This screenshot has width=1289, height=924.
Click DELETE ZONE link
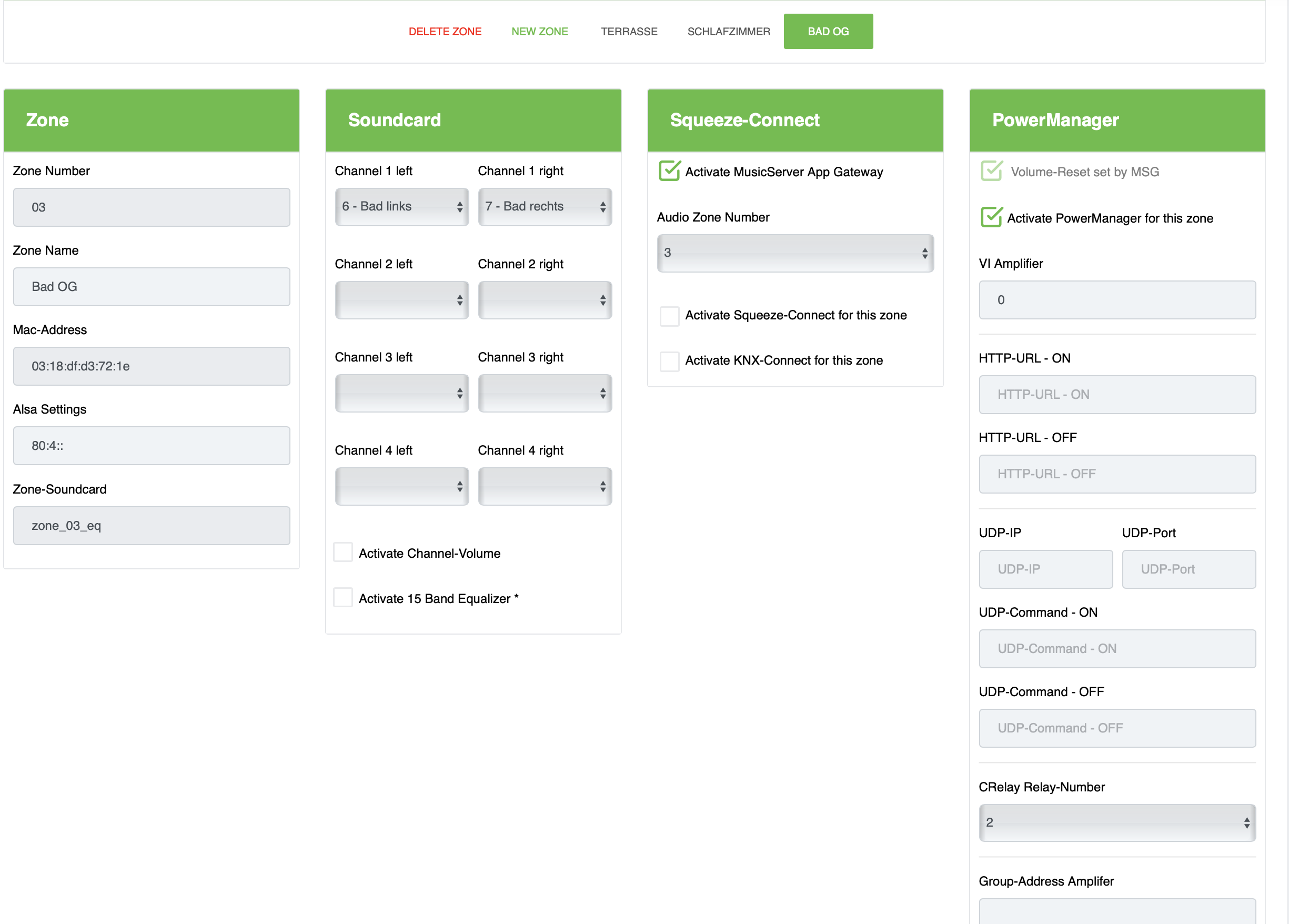pyautogui.click(x=445, y=31)
